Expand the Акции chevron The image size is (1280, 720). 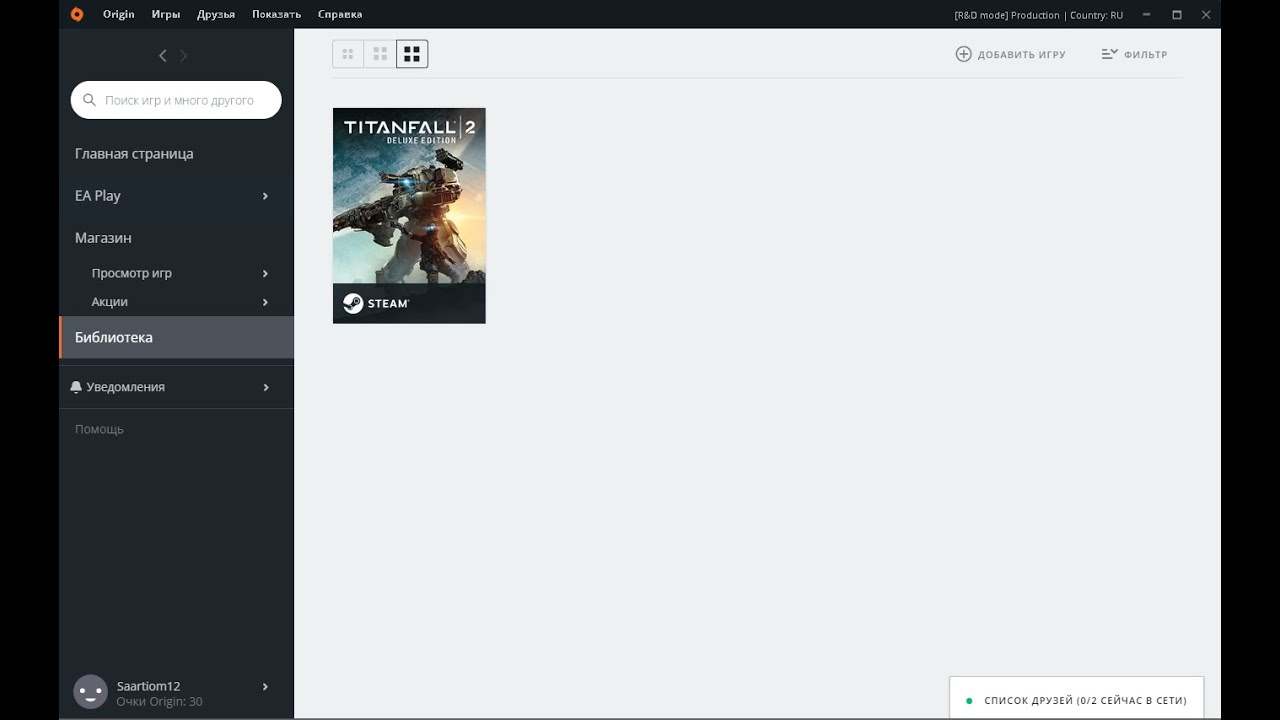click(x=265, y=302)
